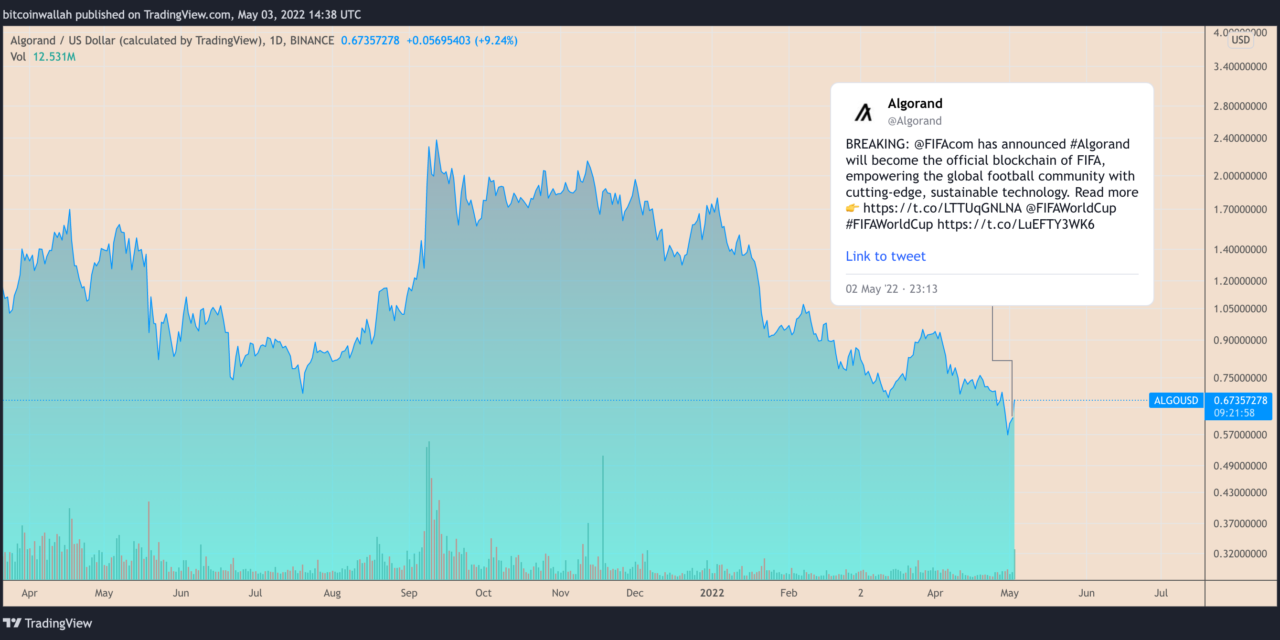Select the TradingView logo at bottom left
Image resolution: width=1280 pixels, height=640 pixels.
tap(48, 623)
